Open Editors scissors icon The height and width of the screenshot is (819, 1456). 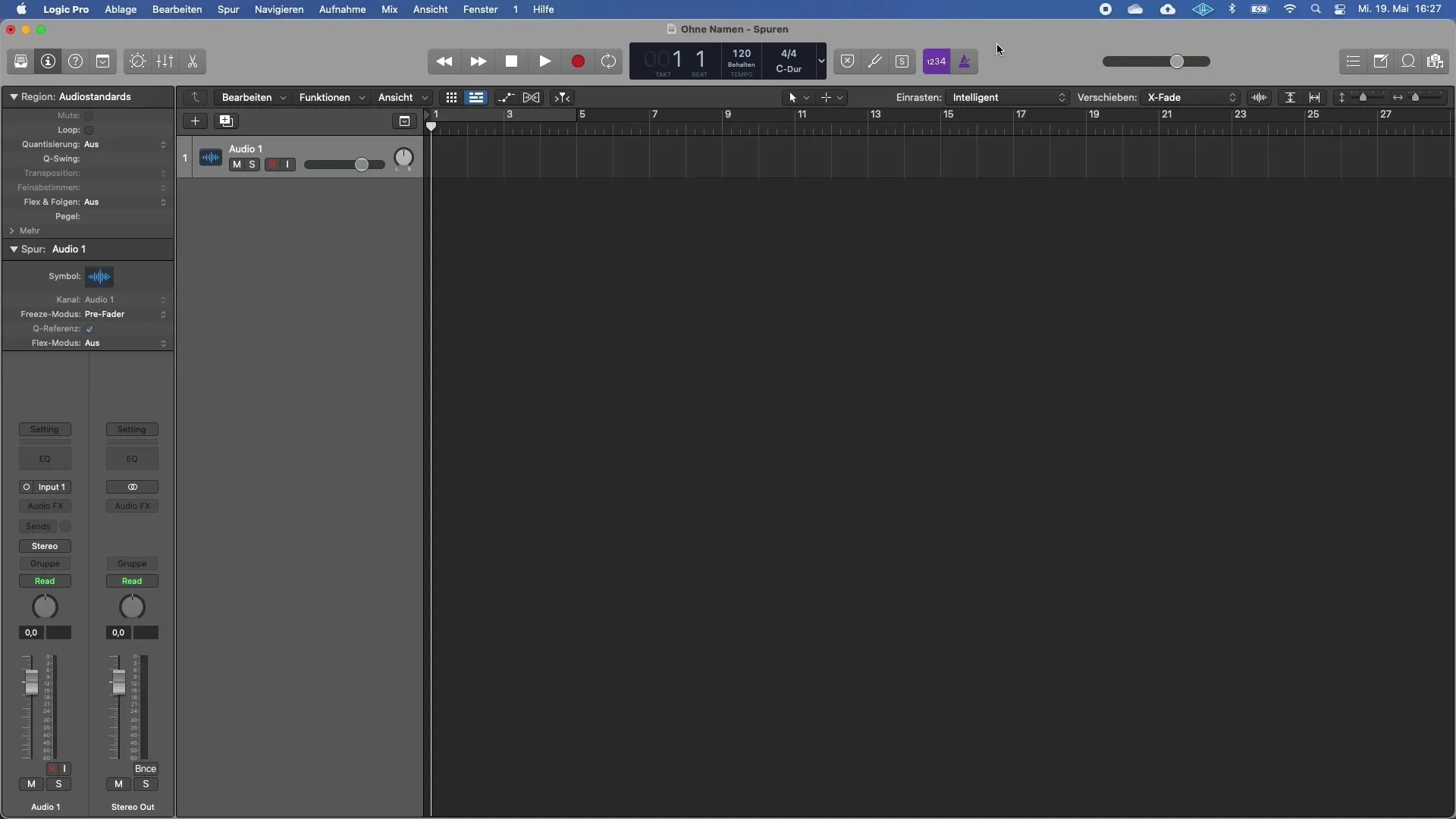coord(193,61)
